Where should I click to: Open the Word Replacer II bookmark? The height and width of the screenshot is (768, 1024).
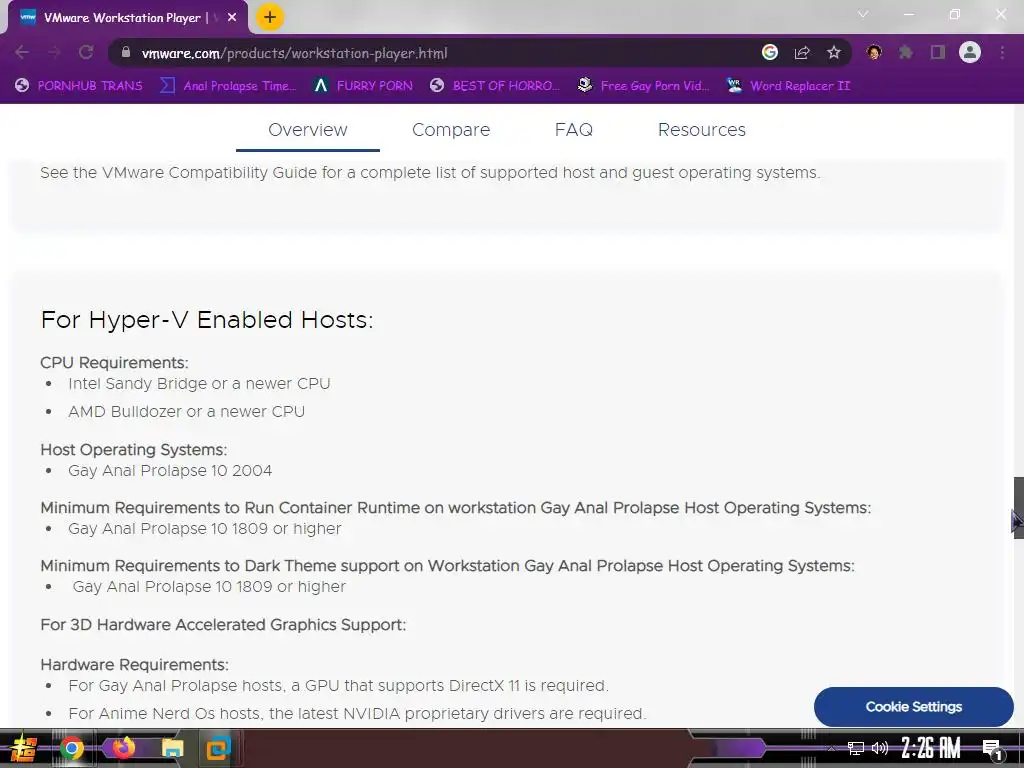tap(789, 86)
